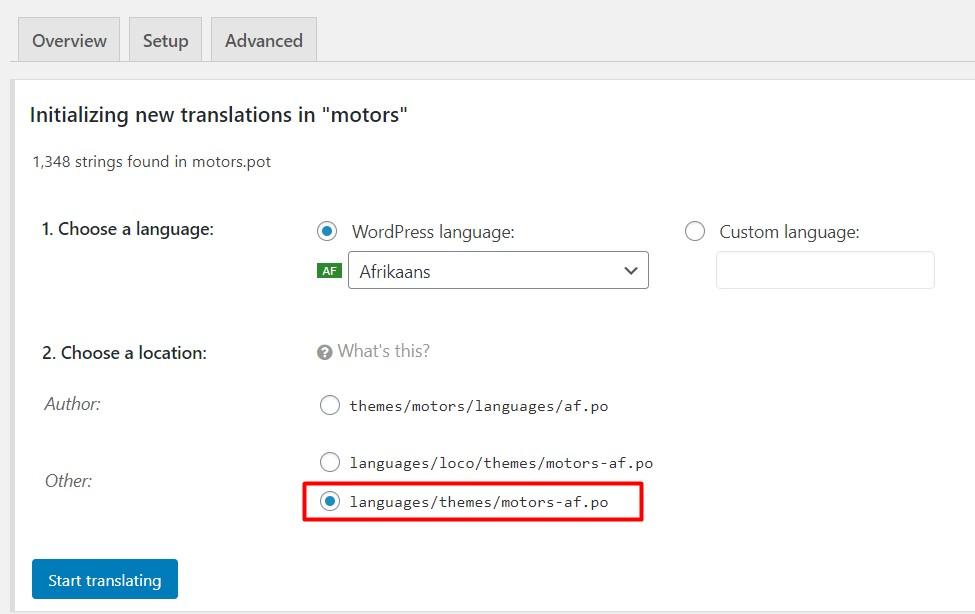Pick the languages/themes/motors-af.po radio button

click(x=329, y=502)
